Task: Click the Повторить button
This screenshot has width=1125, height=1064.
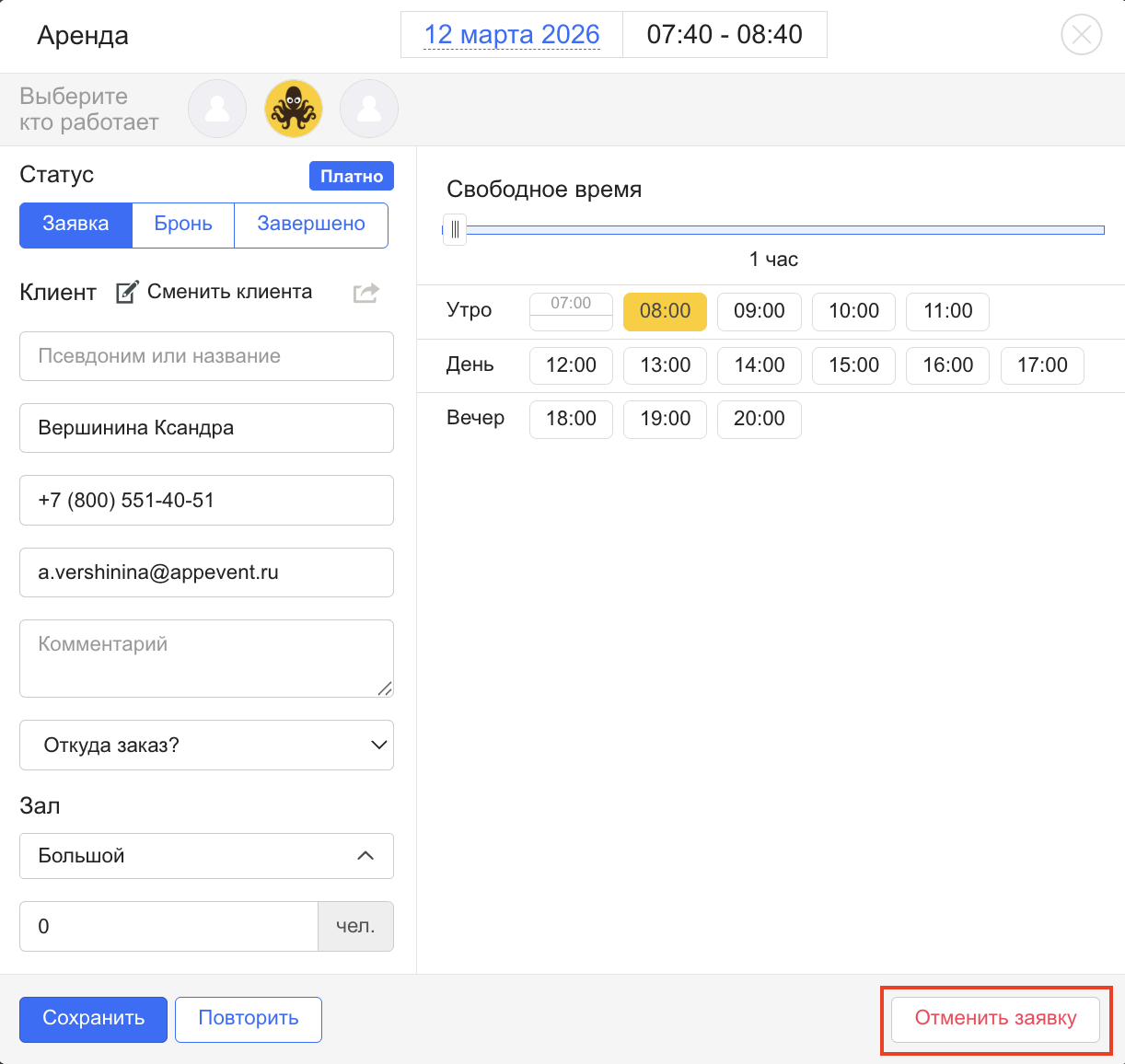Action: (x=249, y=1019)
